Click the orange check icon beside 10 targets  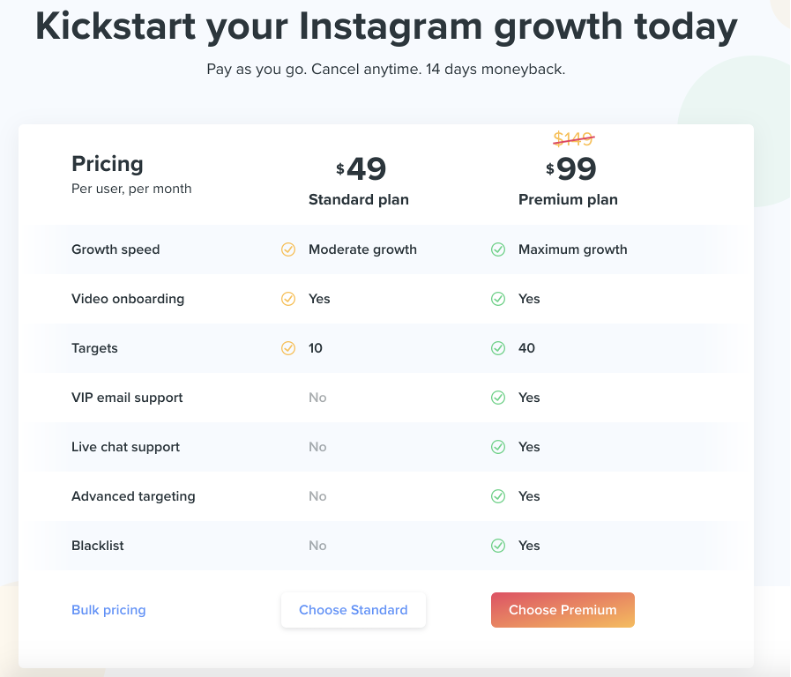288,348
